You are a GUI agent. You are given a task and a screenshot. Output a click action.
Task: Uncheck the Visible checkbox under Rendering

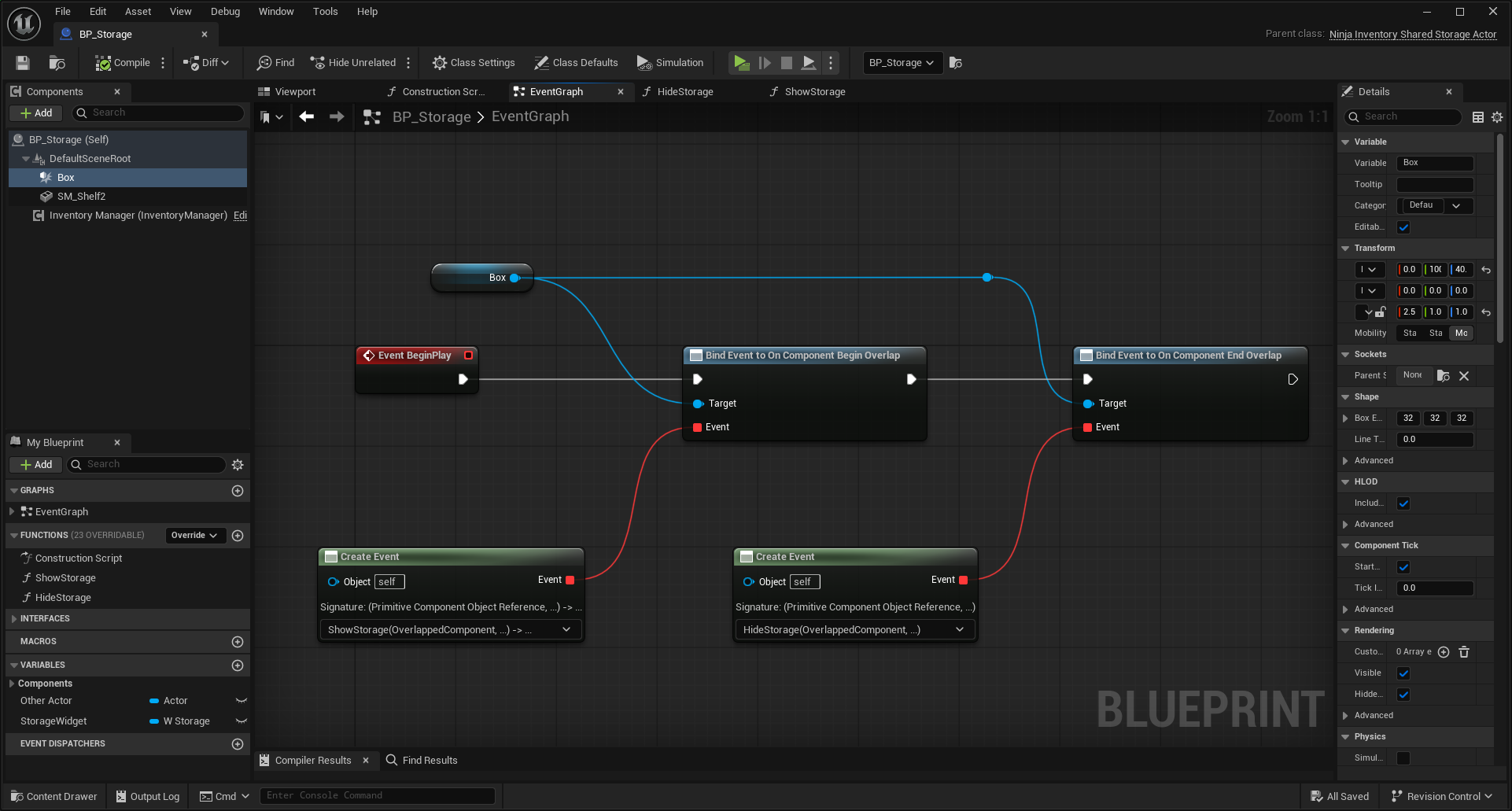click(1403, 673)
